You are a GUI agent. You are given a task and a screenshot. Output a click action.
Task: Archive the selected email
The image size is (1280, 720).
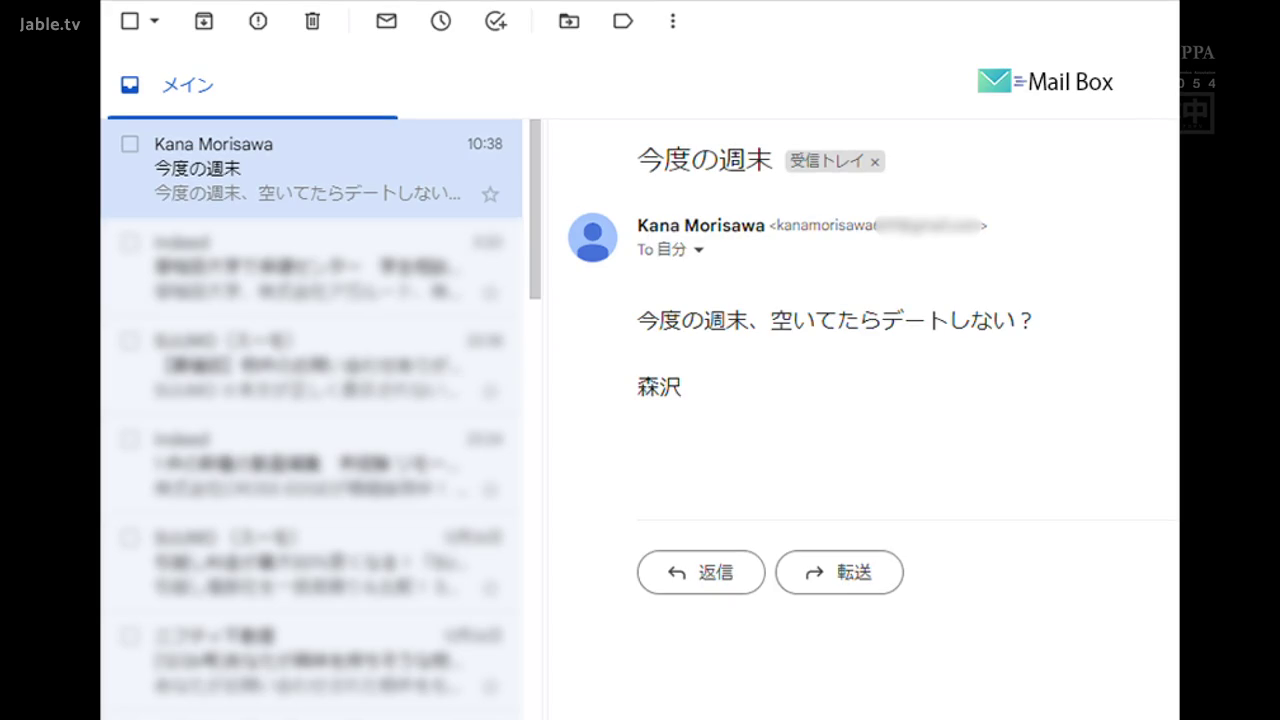(203, 21)
